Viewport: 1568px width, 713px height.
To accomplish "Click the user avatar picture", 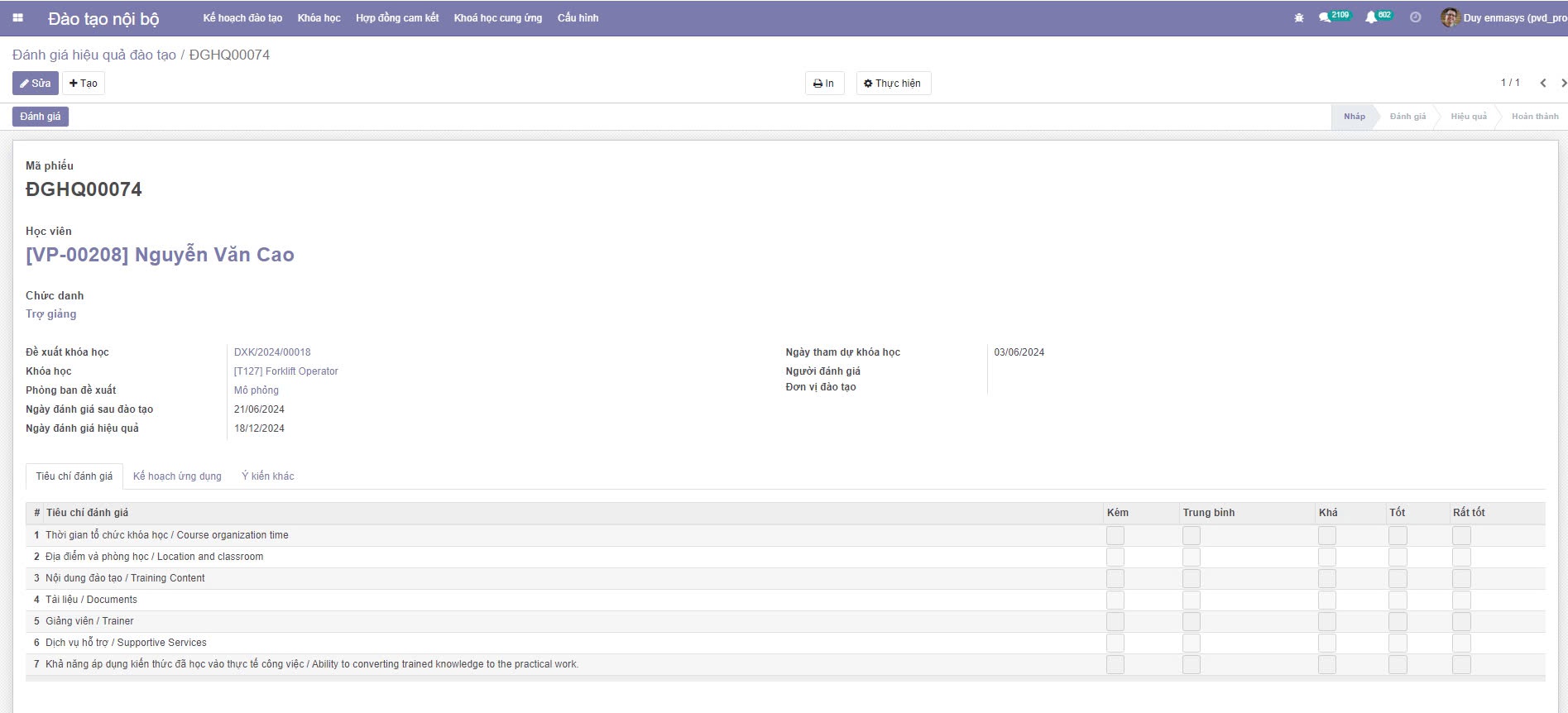I will 1450,17.
